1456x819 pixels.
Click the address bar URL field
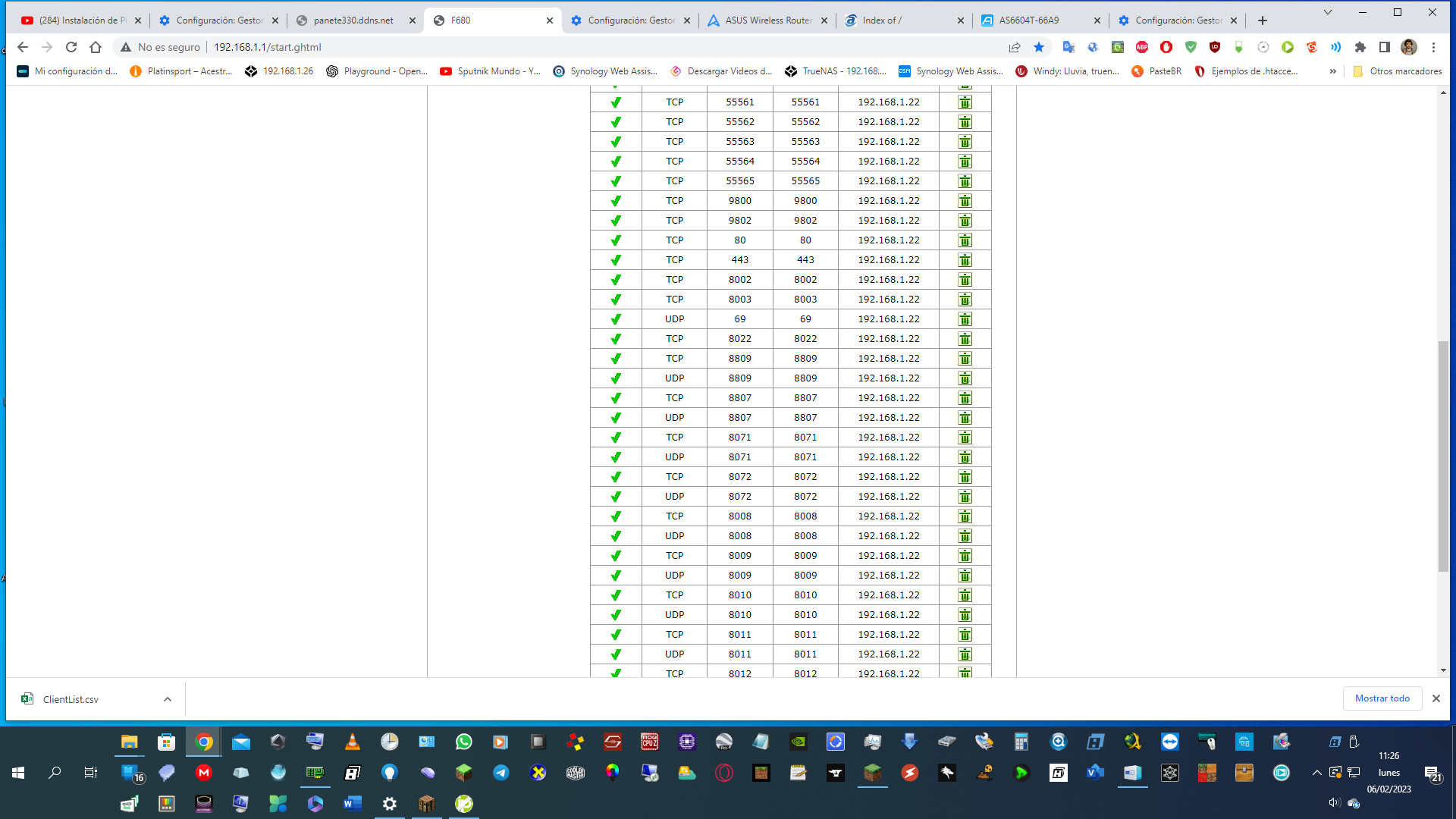[x=531, y=47]
